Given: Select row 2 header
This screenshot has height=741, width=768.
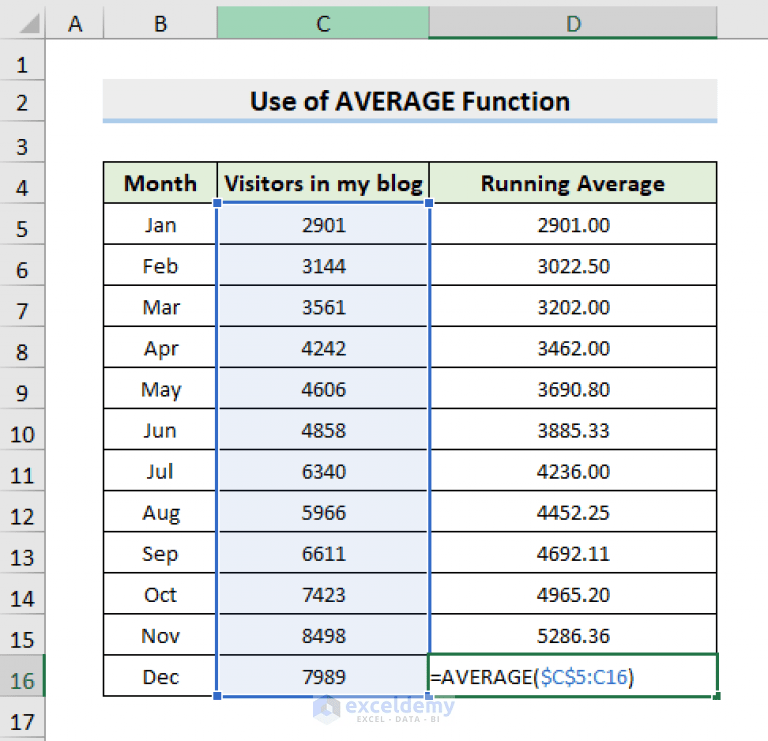Looking at the screenshot, I should coord(22,100).
